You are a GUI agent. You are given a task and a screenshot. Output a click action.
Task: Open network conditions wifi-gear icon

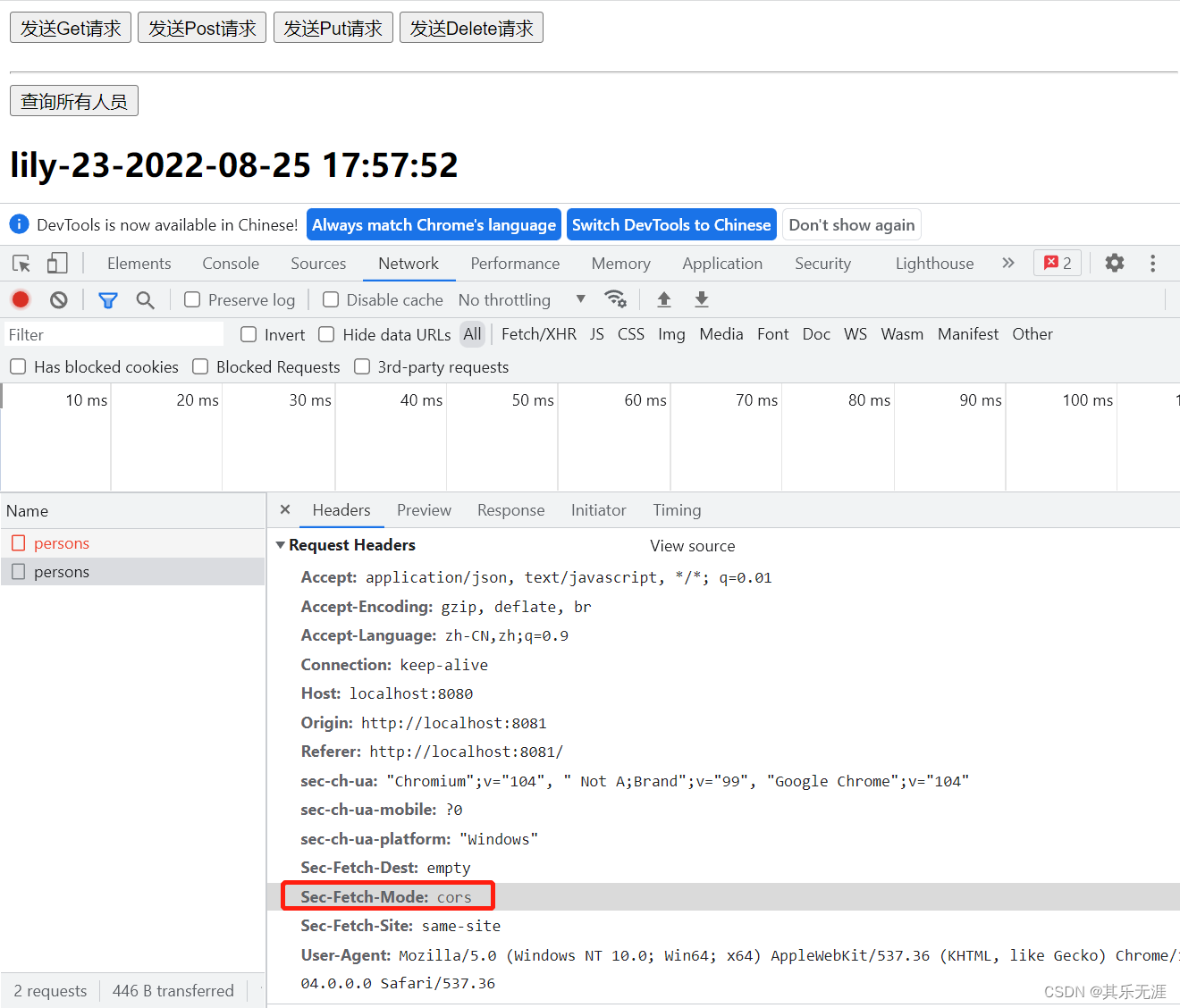click(615, 298)
